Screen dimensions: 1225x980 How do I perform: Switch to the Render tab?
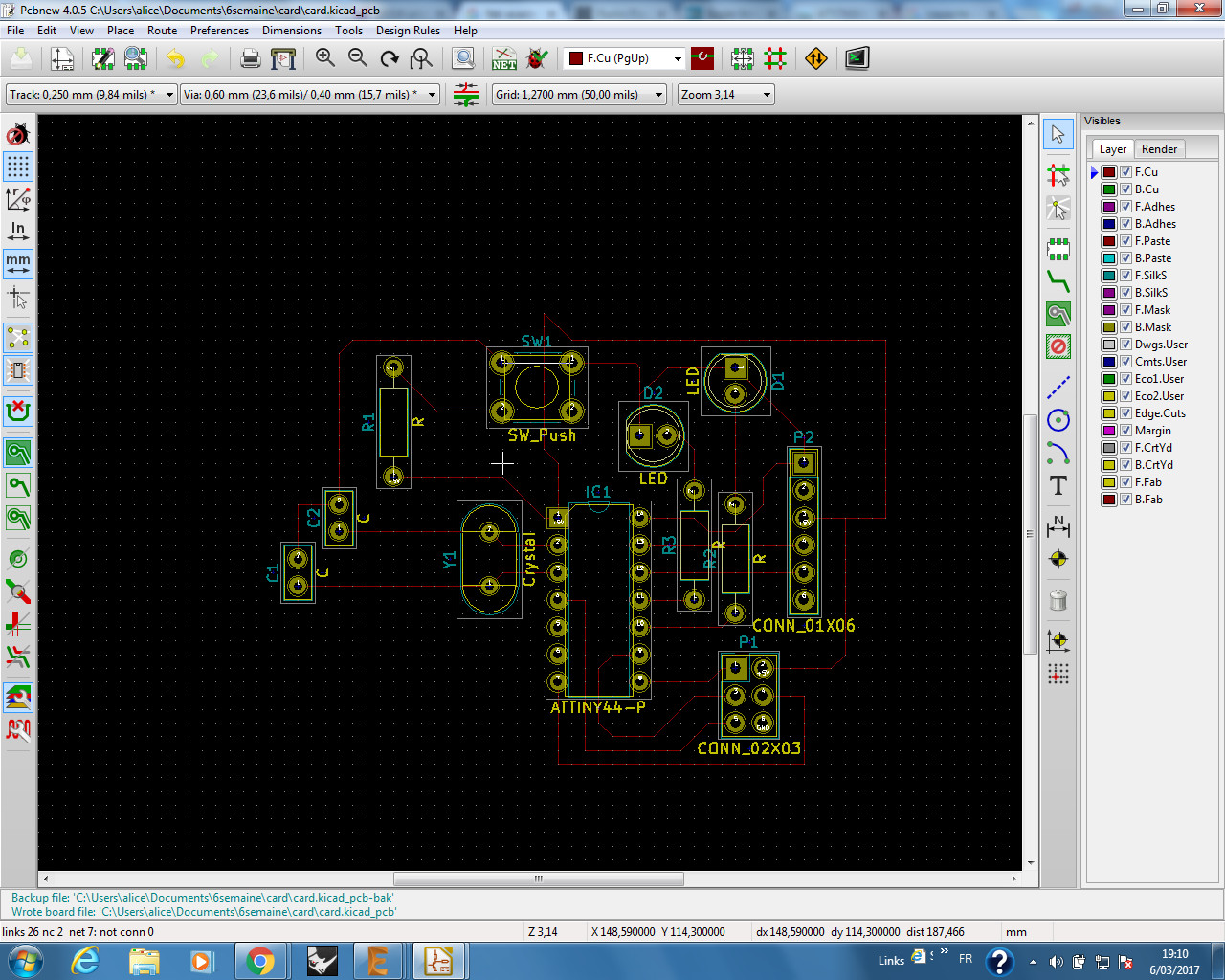[x=1159, y=149]
